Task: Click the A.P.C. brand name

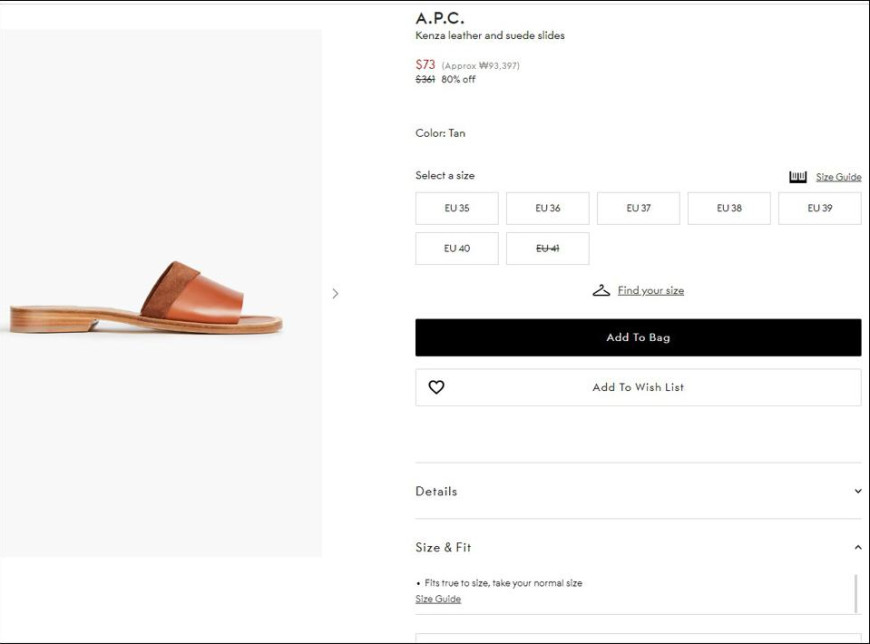Action: (440, 18)
